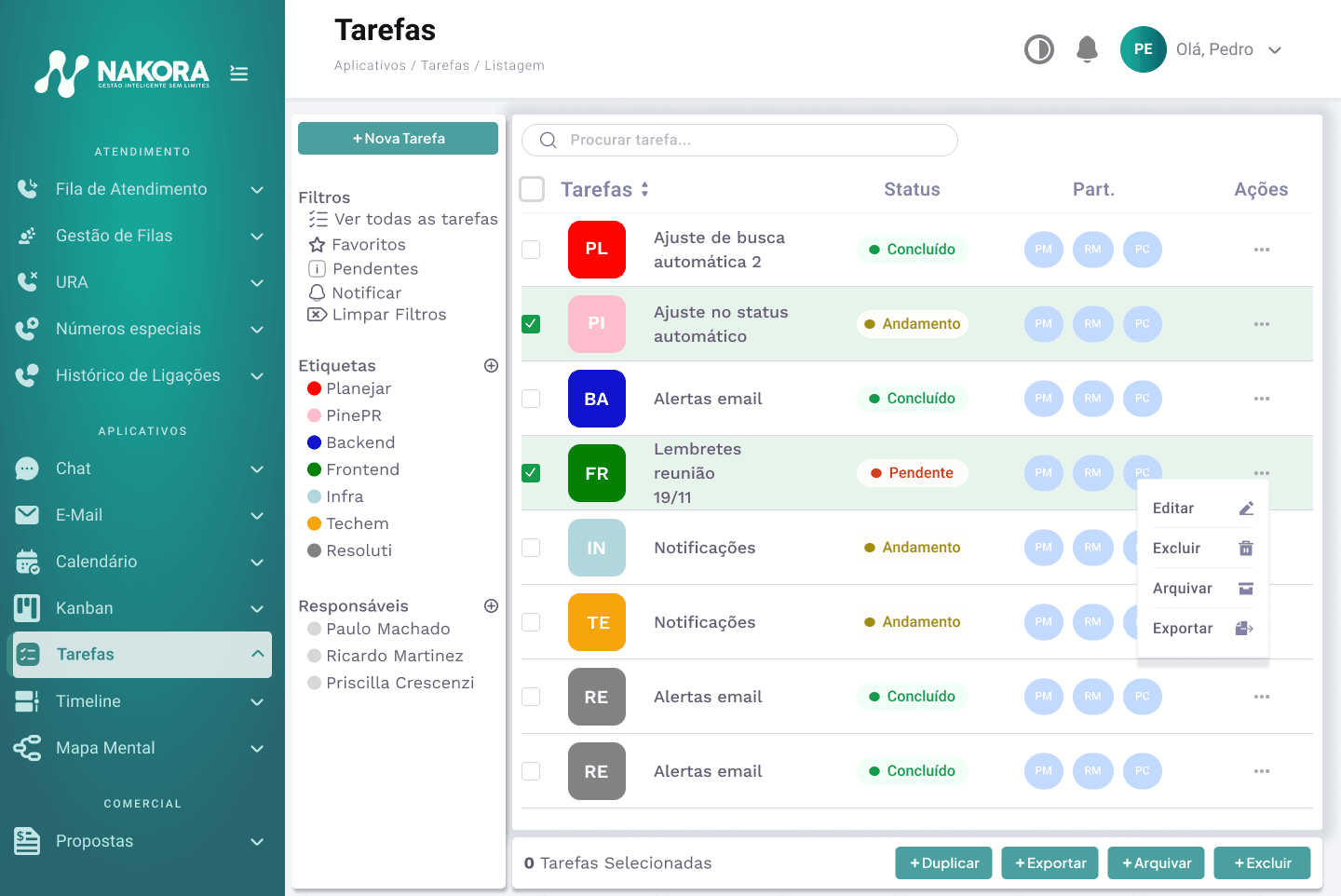Select the orange Techem label swatch
1341x896 pixels.
click(x=315, y=523)
